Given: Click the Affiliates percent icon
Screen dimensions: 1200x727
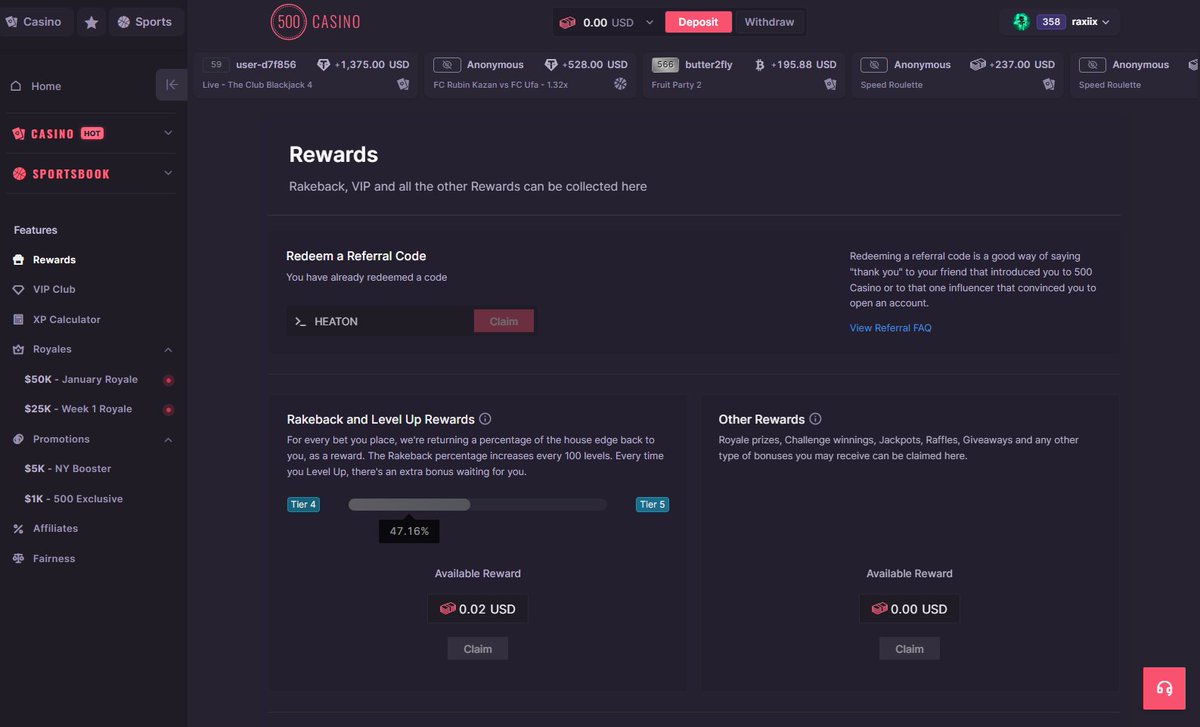Looking at the screenshot, I should (x=18, y=528).
